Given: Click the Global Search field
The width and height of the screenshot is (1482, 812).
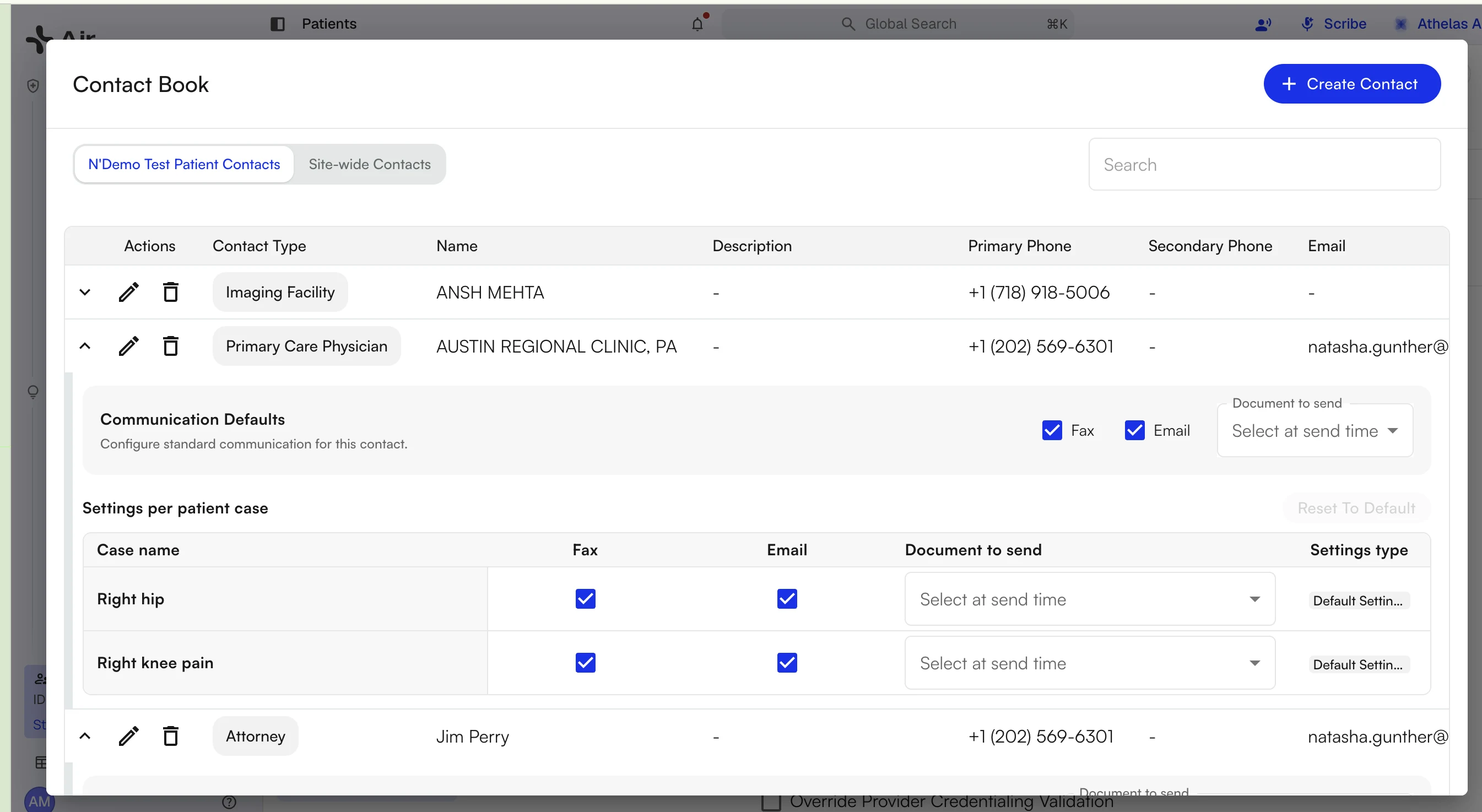Looking at the screenshot, I should [897, 24].
